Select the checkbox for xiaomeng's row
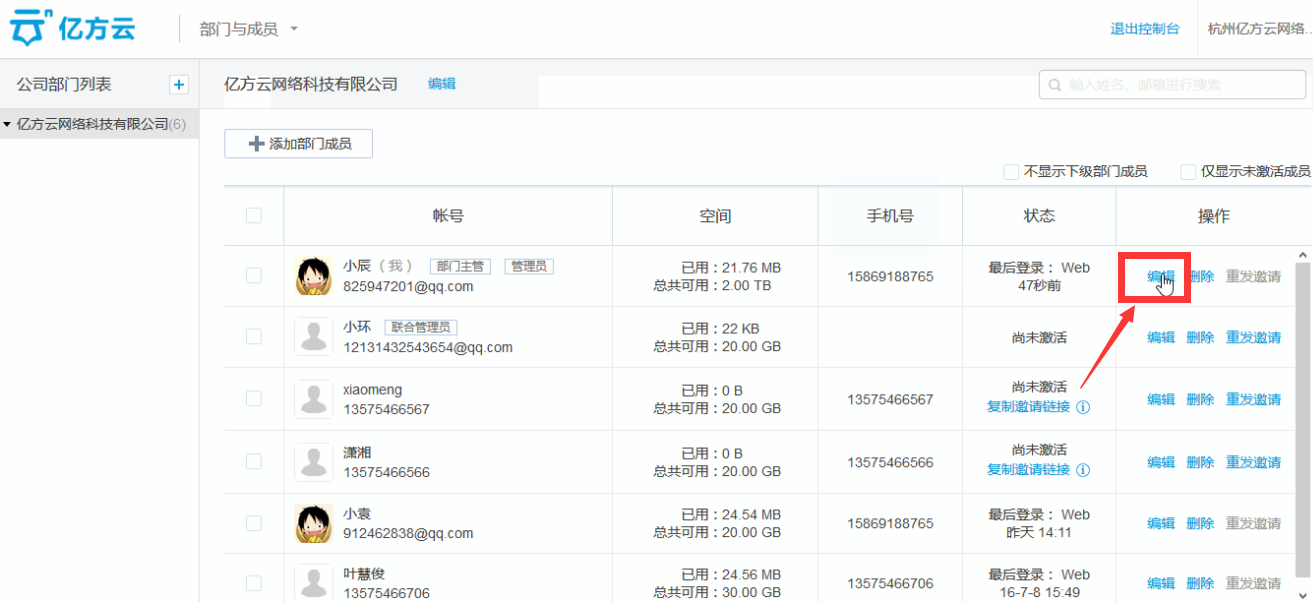 coord(254,399)
